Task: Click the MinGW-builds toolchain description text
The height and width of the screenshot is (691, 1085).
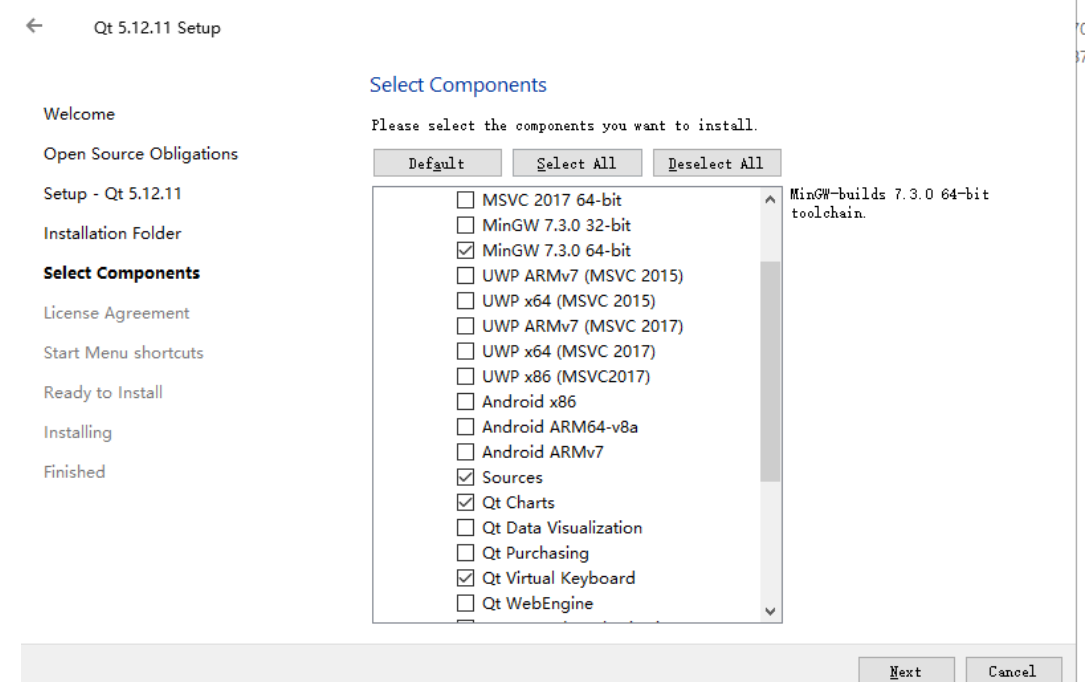Action: pos(889,203)
